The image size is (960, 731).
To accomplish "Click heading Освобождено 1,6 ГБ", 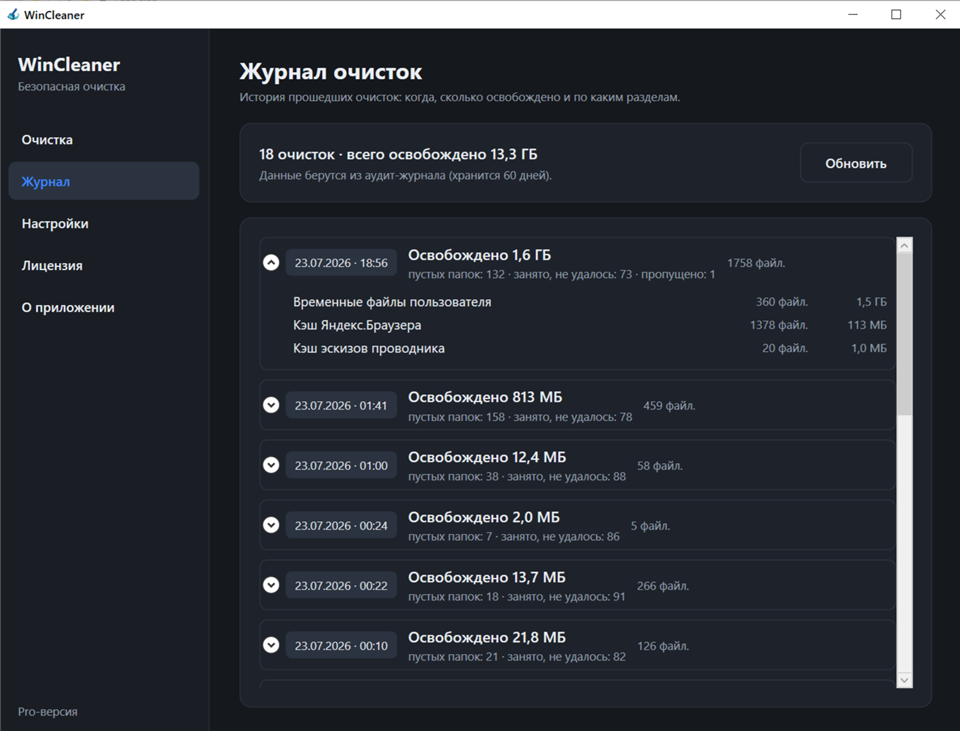I will (x=479, y=255).
